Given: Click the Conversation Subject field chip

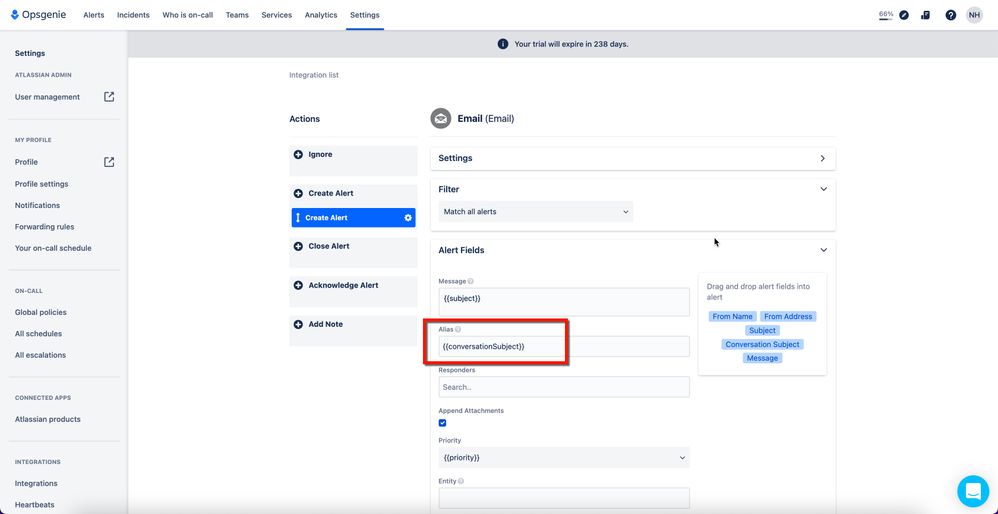Looking at the screenshot, I should (x=763, y=344).
